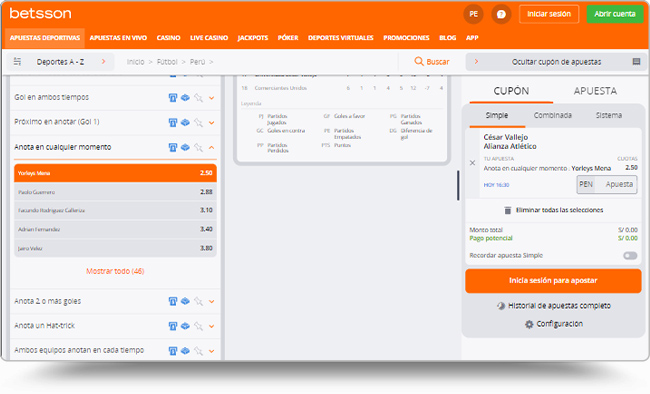Open Apuestas en Vivo menu
The image size is (650, 394).
pos(118,38)
